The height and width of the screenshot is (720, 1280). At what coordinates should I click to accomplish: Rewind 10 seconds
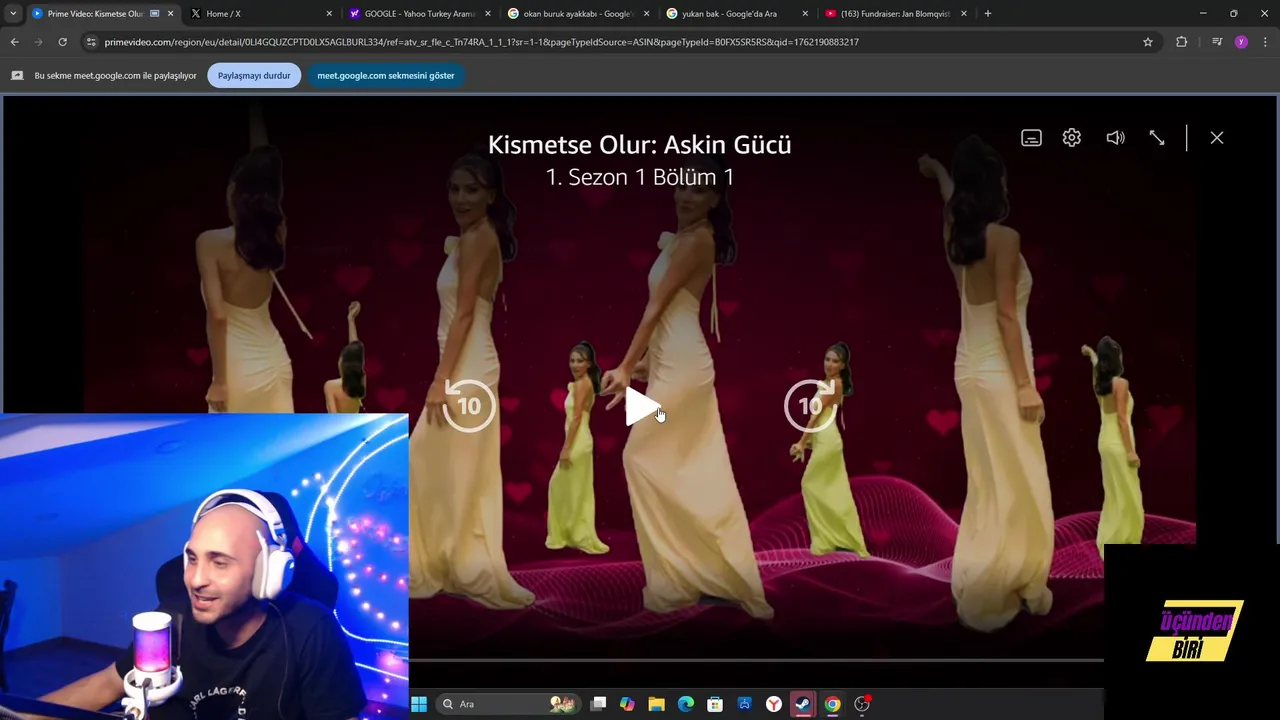point(469,405)
